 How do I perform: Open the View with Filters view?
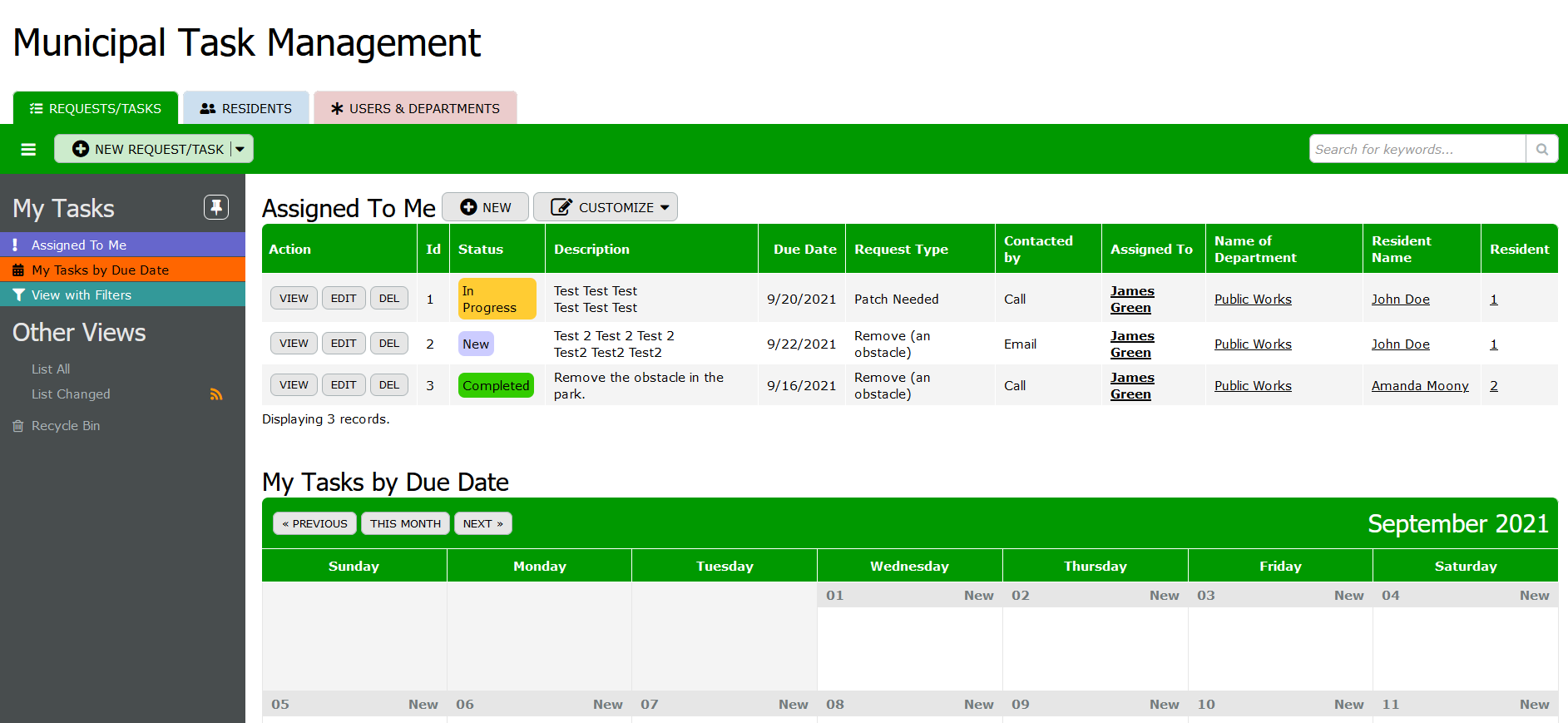(81, 295)
